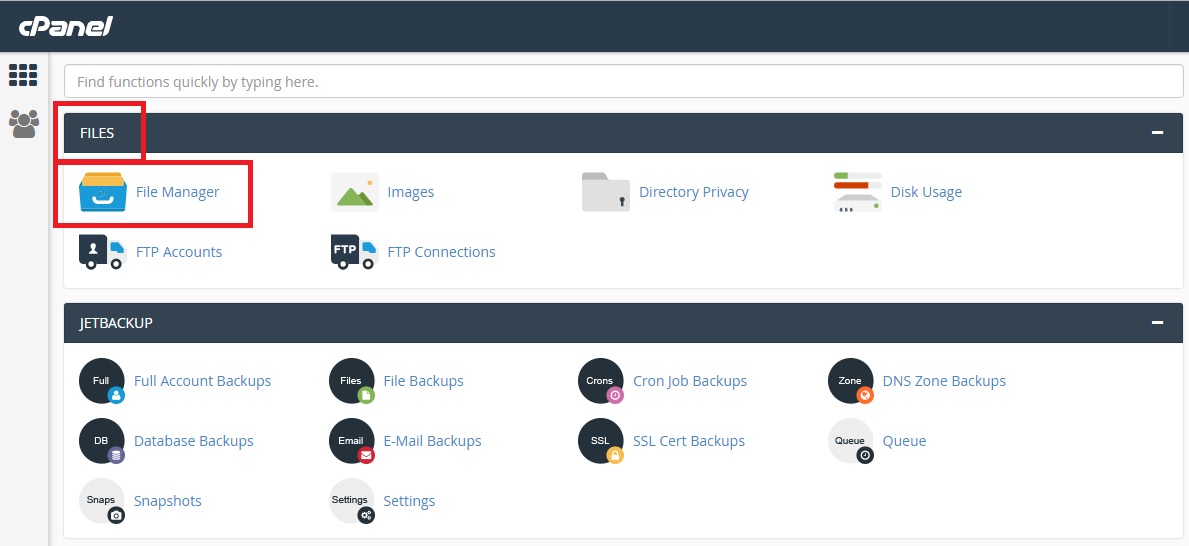Open the E-Mail Backups link
Screen dimensions: 1189x546
[432, 441]
